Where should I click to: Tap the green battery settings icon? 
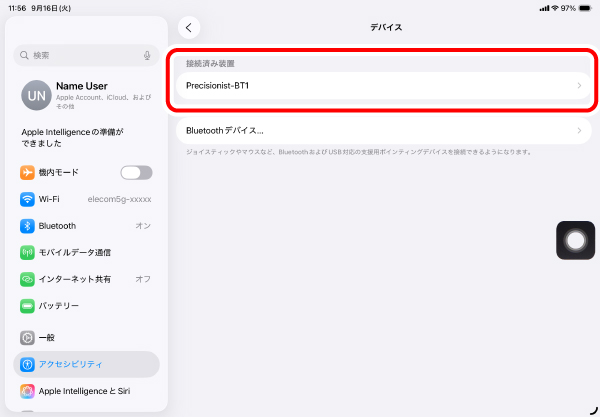[x=27, y=305]
